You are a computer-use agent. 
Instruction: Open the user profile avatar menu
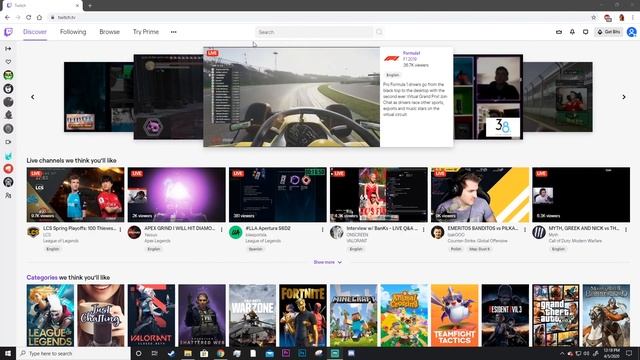pyautogui.click(x=631, y=32)
